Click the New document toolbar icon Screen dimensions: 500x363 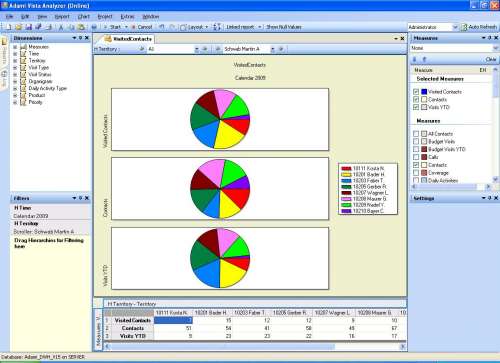[x=9, y=27]
